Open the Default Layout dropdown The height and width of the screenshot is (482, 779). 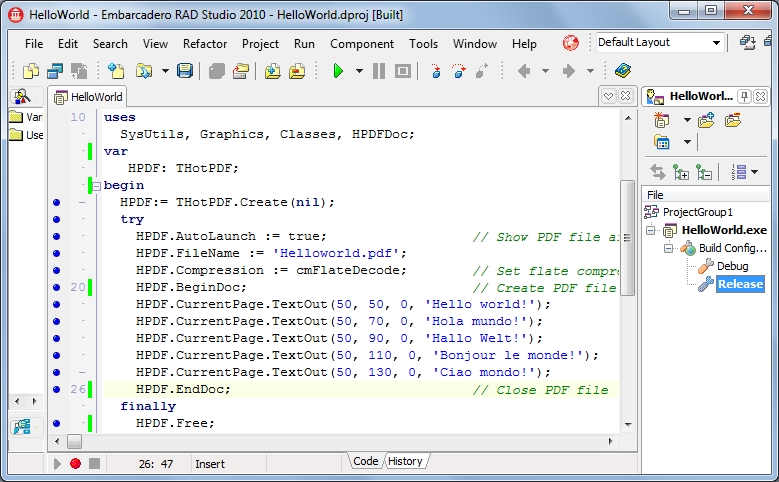pyautogui.click(x=717, y=43)
